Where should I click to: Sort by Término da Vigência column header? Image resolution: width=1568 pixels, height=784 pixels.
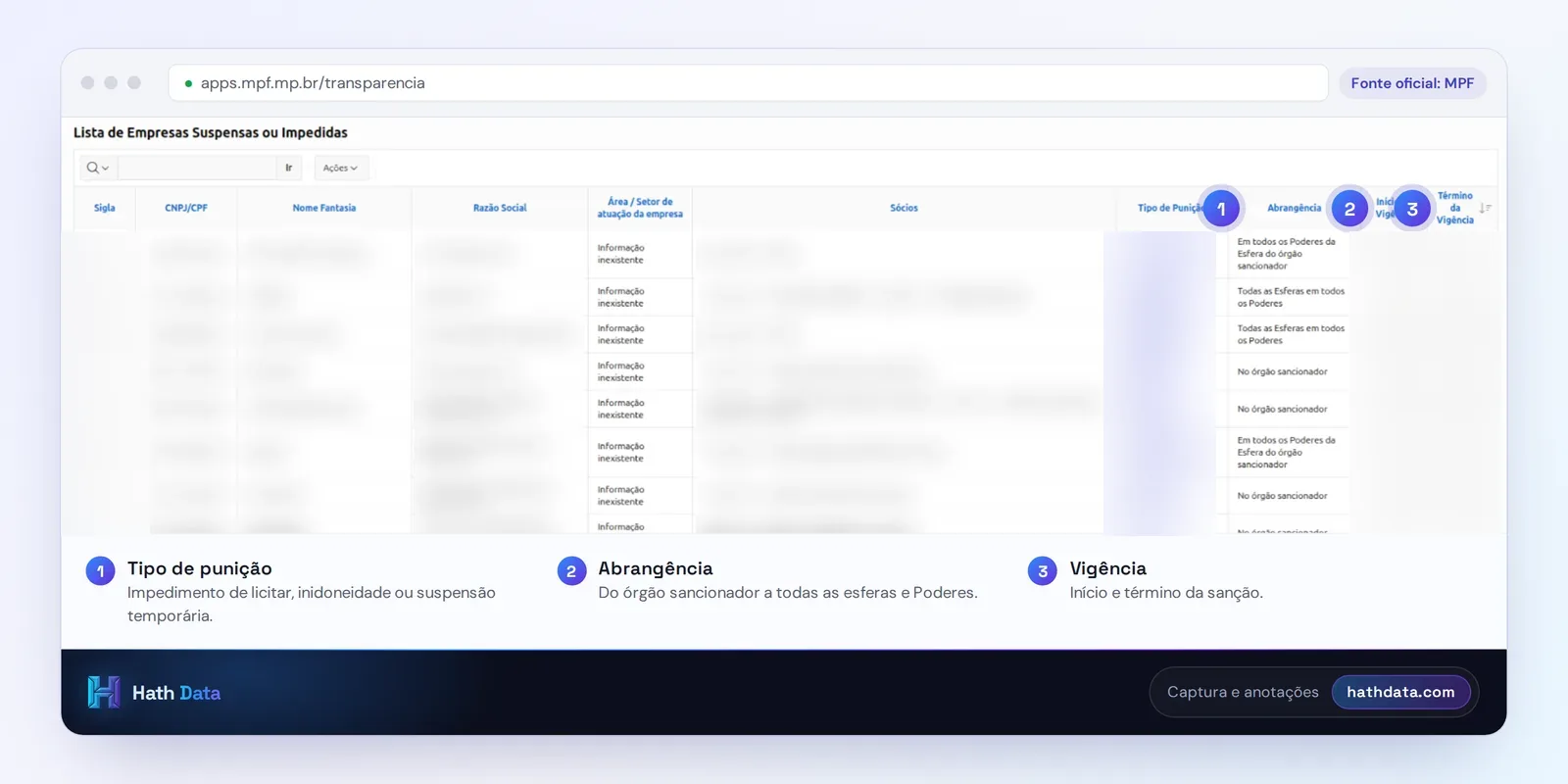pos(1455,208)
